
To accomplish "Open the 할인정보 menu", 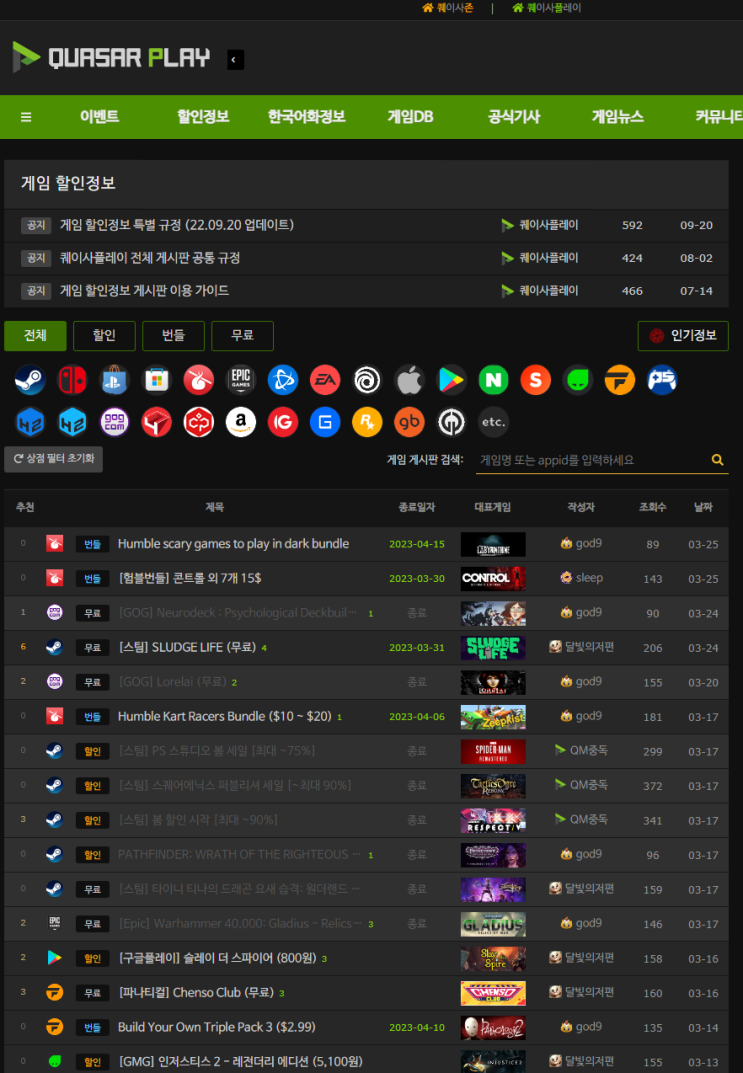I will (203, 116).
